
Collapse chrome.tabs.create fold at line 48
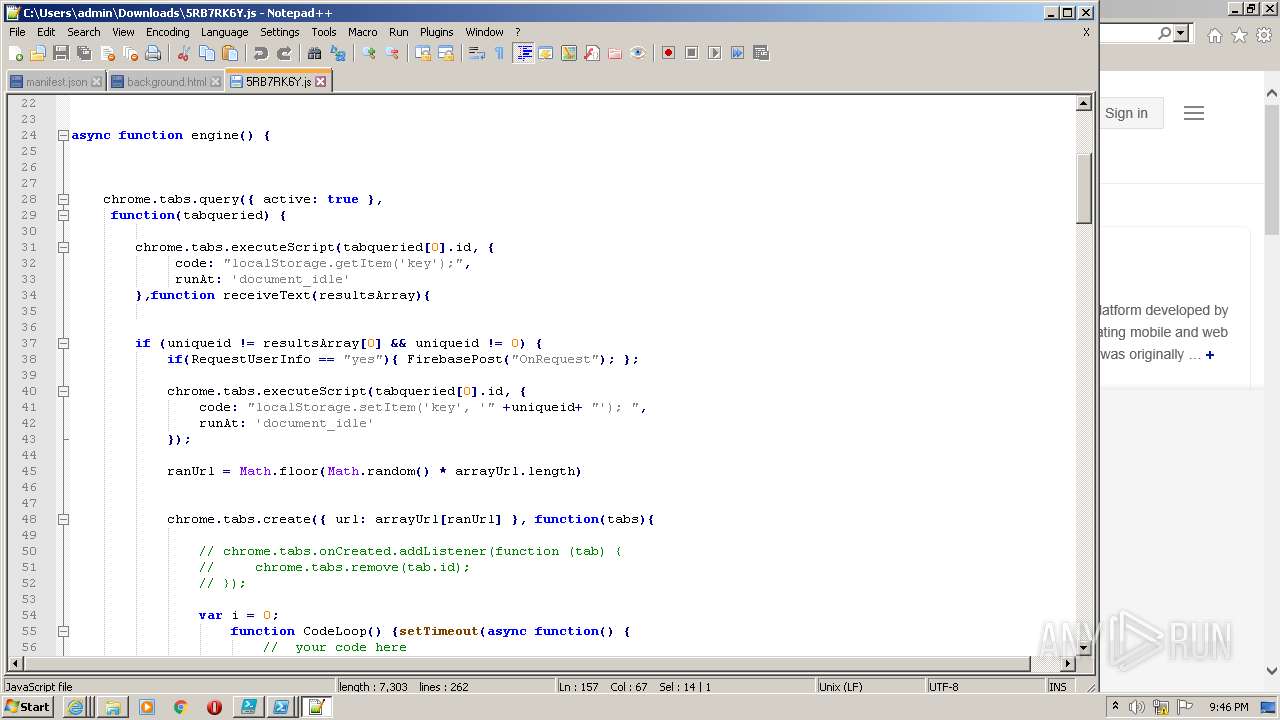(x=63, y=519)
